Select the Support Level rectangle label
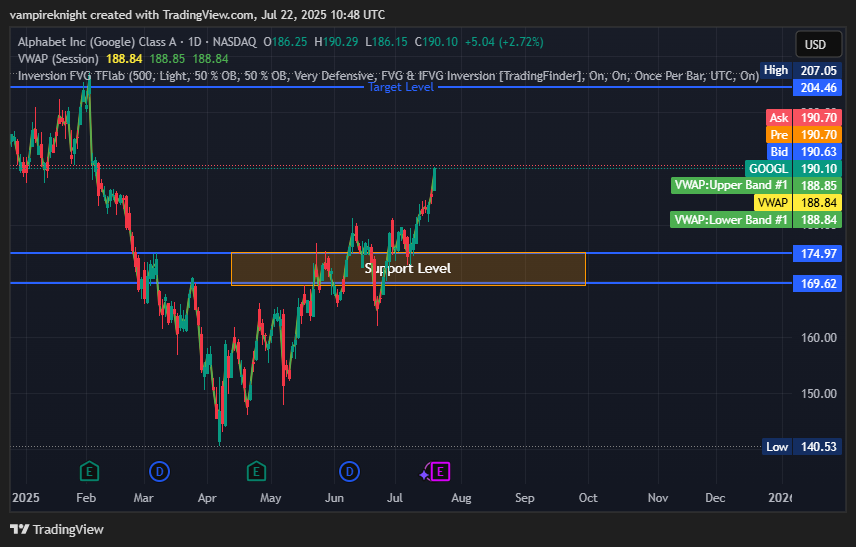The image size is (856, 547). tap(408, 268)
